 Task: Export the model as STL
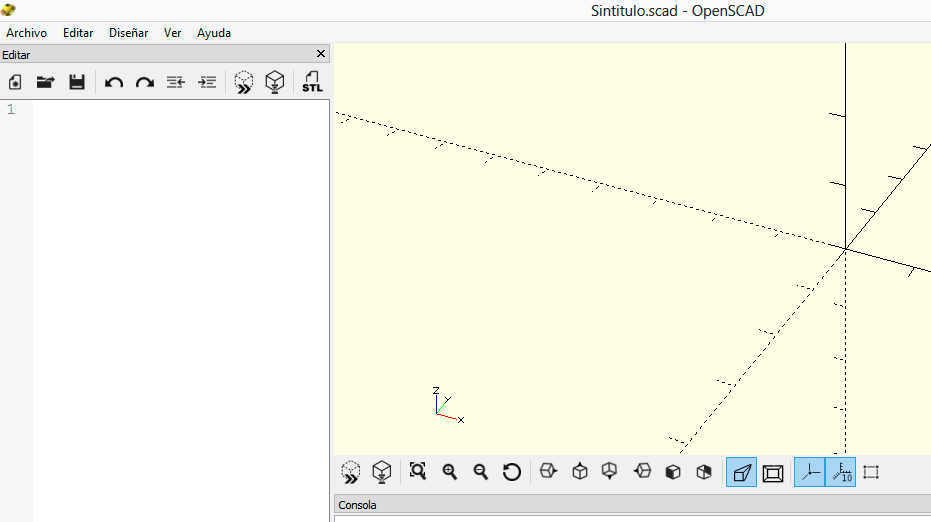[312, 82]
